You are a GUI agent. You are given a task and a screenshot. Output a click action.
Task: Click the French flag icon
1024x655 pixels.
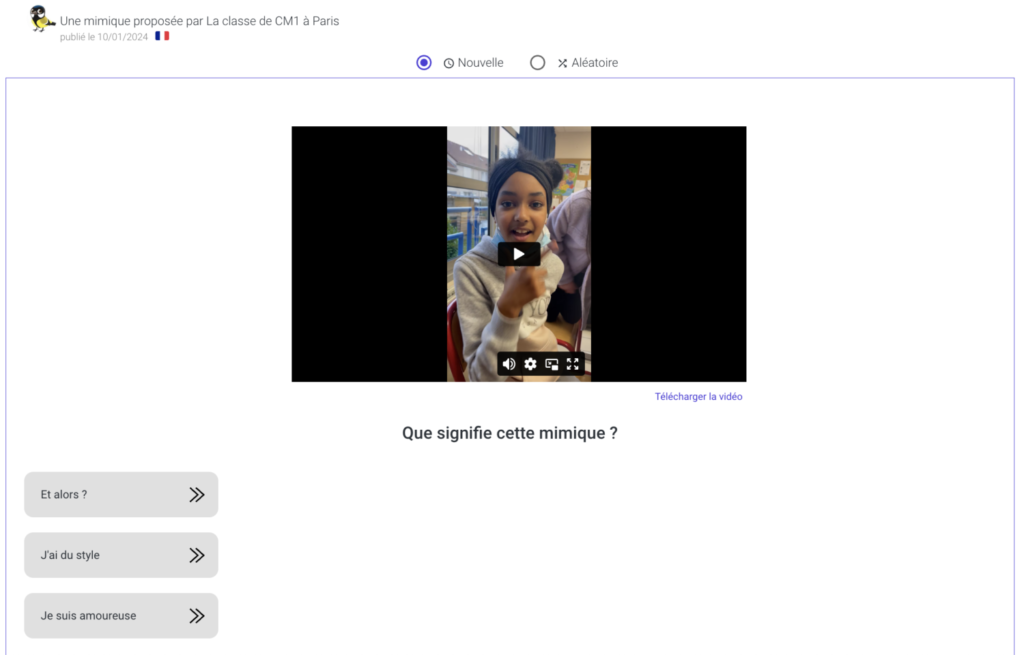tap(162, 36)
